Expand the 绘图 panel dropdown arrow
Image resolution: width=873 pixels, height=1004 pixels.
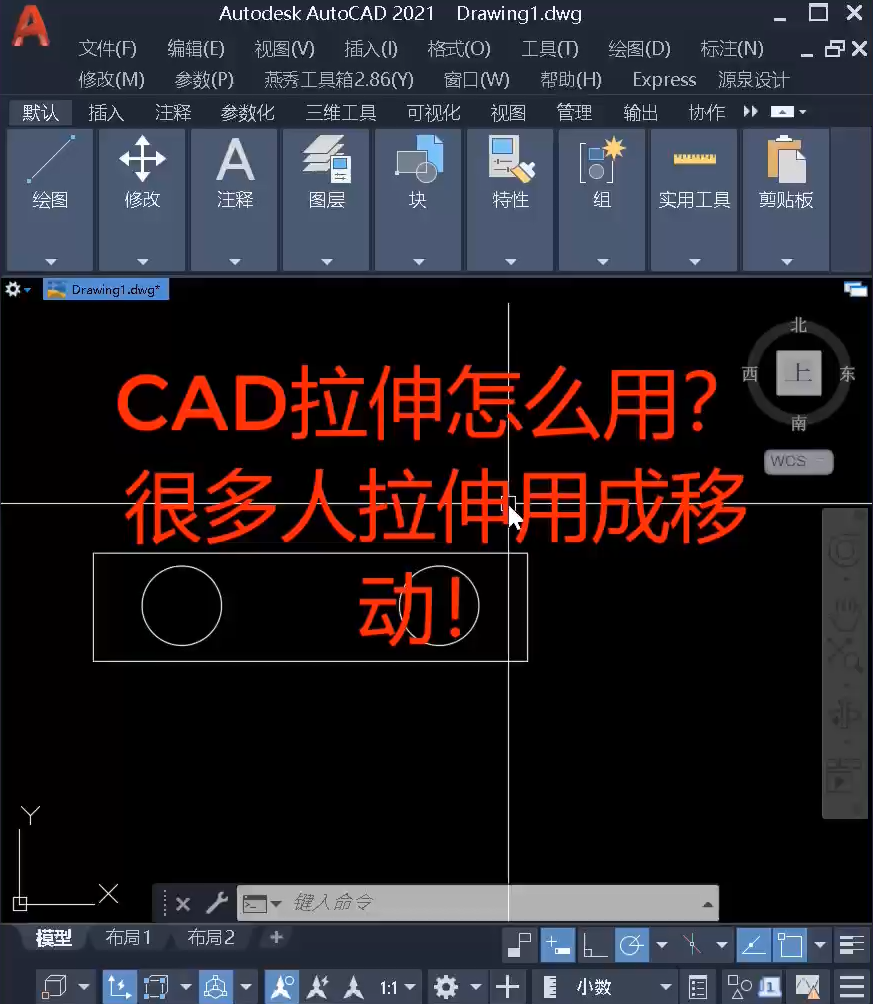(x=51, y=262)
